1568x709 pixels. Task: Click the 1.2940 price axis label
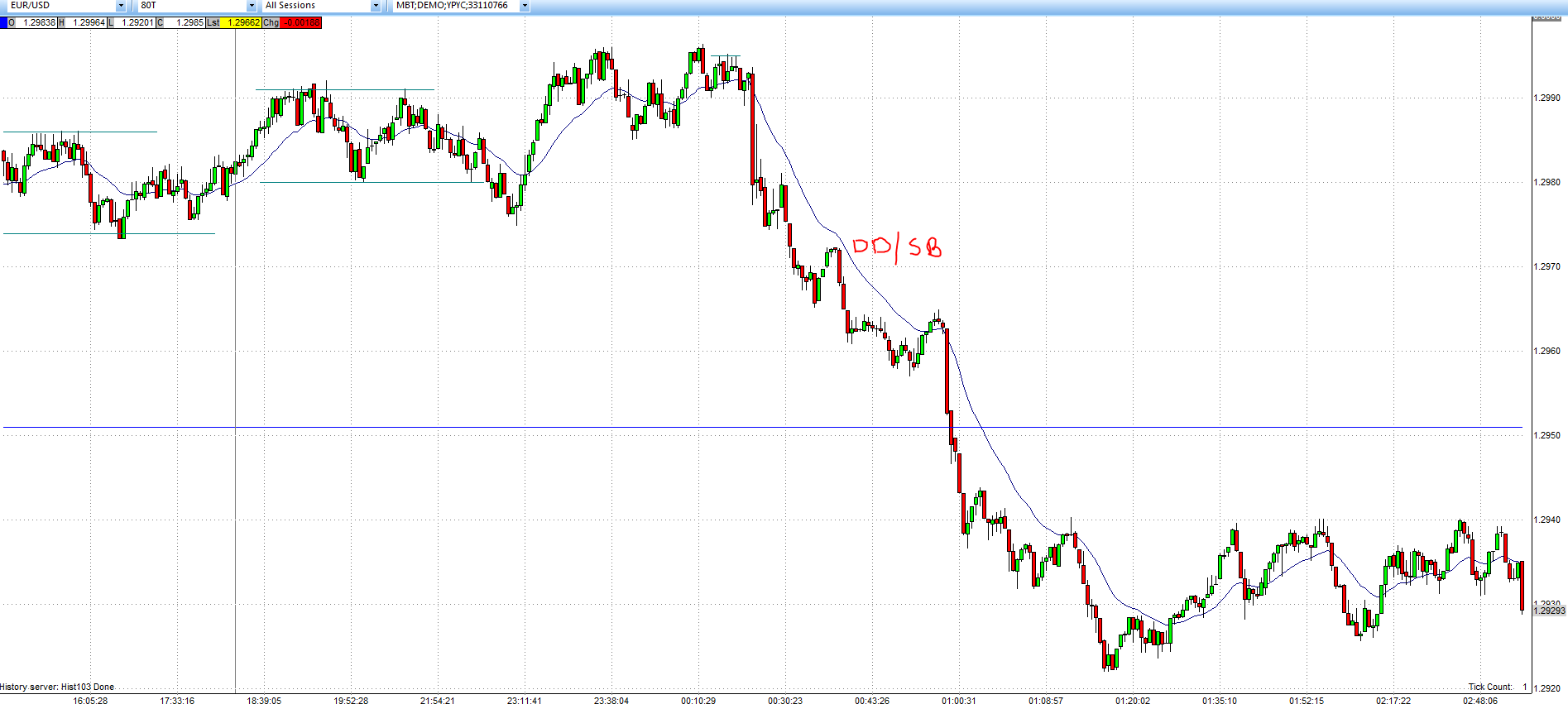point(1547,520)
